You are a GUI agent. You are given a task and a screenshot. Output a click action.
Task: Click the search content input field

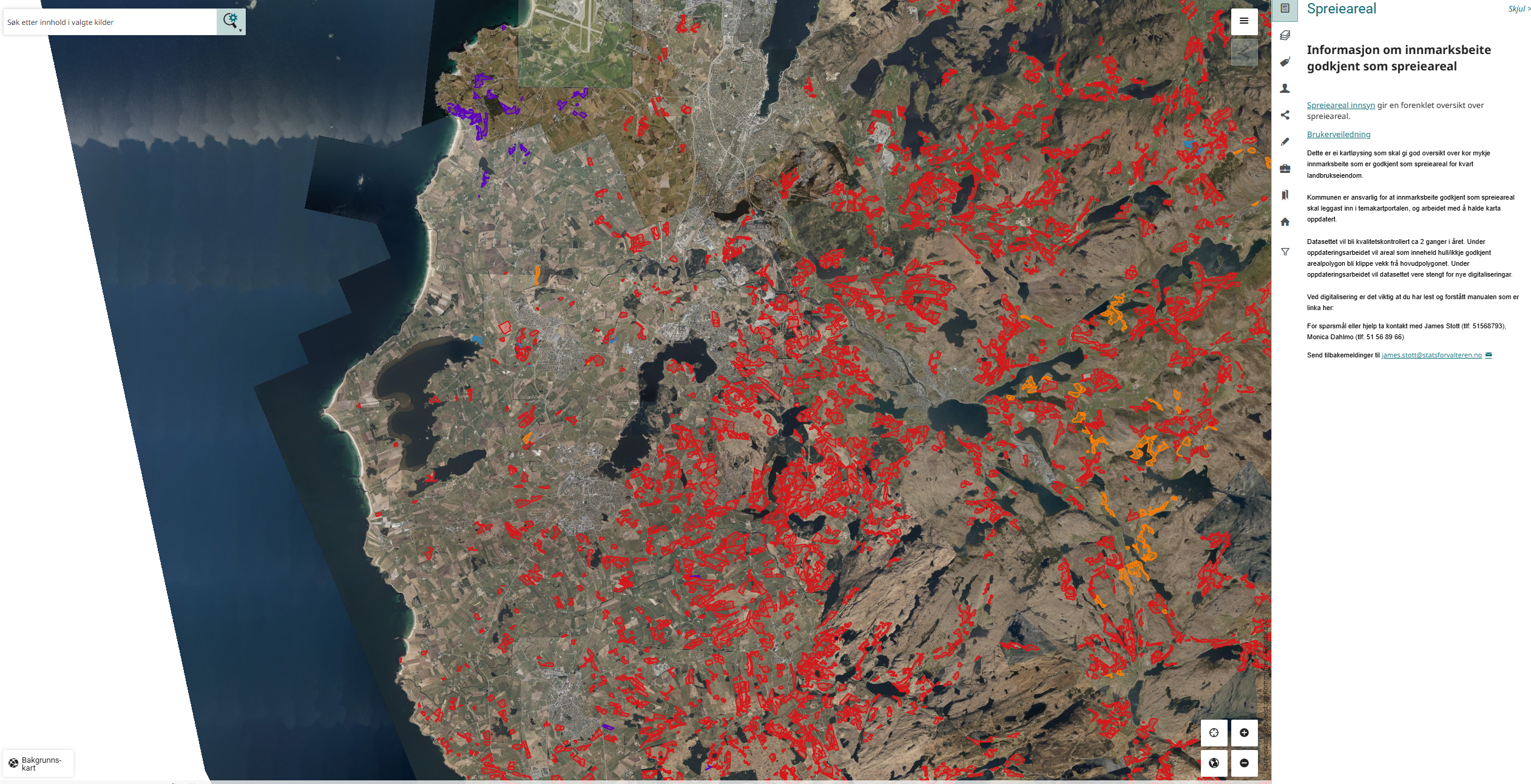point(109,22)
